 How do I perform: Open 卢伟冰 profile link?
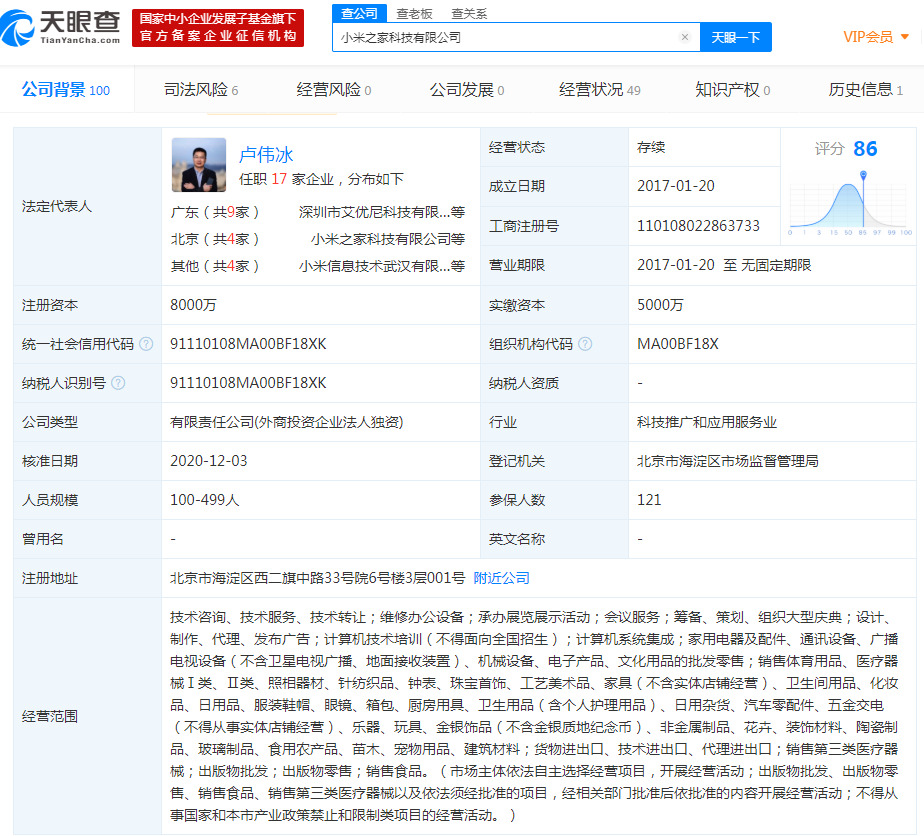click(x=266, y=154)
